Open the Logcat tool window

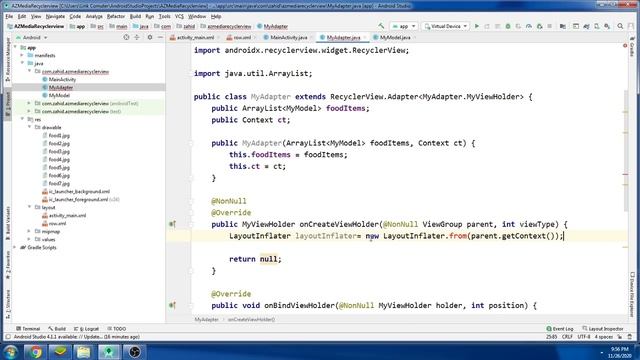pos(87,329)
